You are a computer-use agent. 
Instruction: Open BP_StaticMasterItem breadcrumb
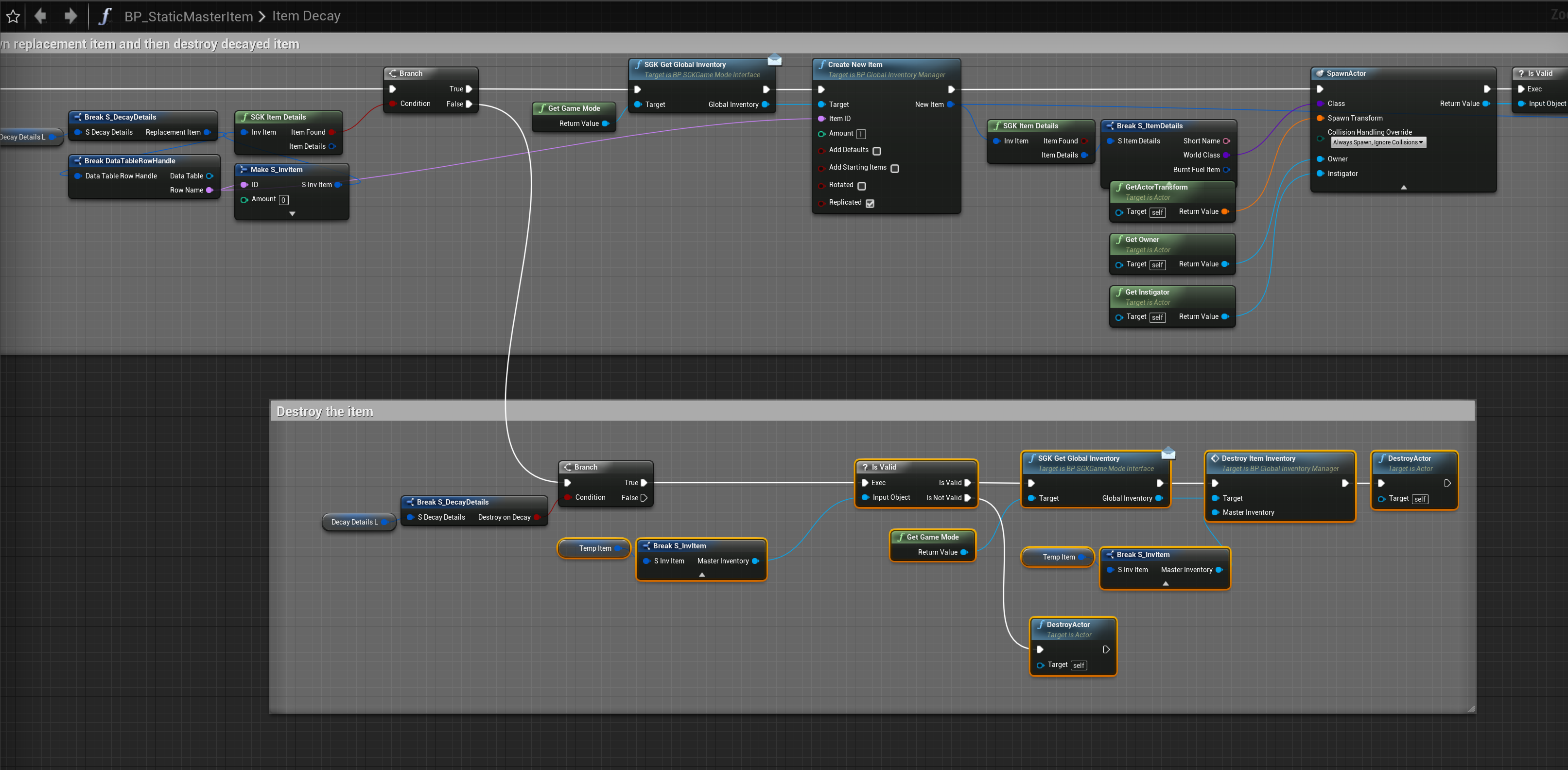[x=188, y=17]
